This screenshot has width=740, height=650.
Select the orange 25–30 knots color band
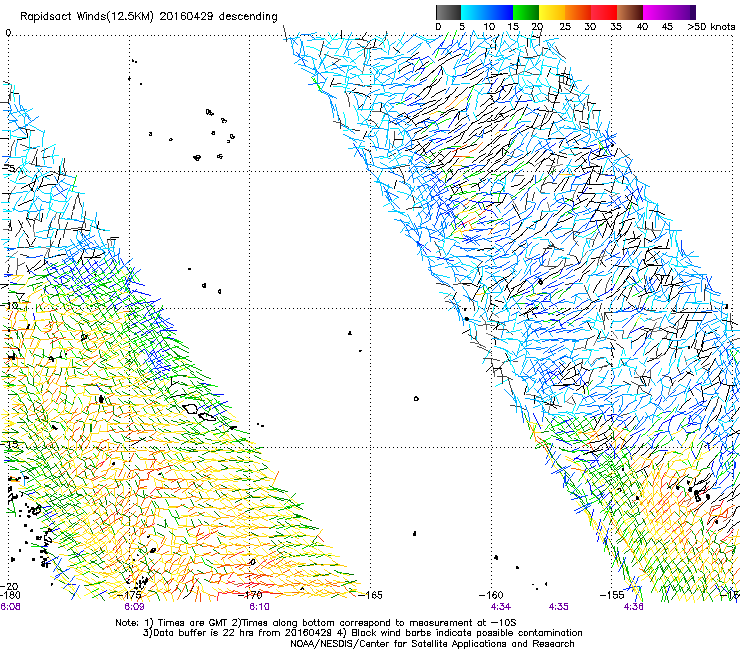578,12
